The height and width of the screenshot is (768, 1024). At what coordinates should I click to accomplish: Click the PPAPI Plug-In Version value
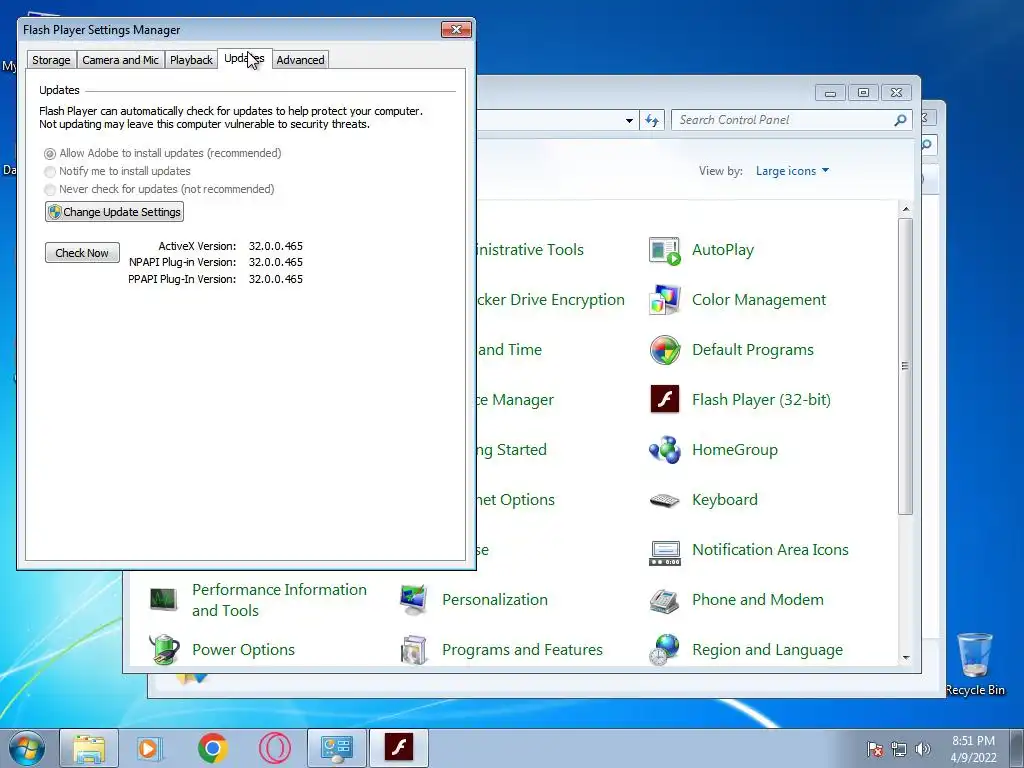tap(276, 280)
